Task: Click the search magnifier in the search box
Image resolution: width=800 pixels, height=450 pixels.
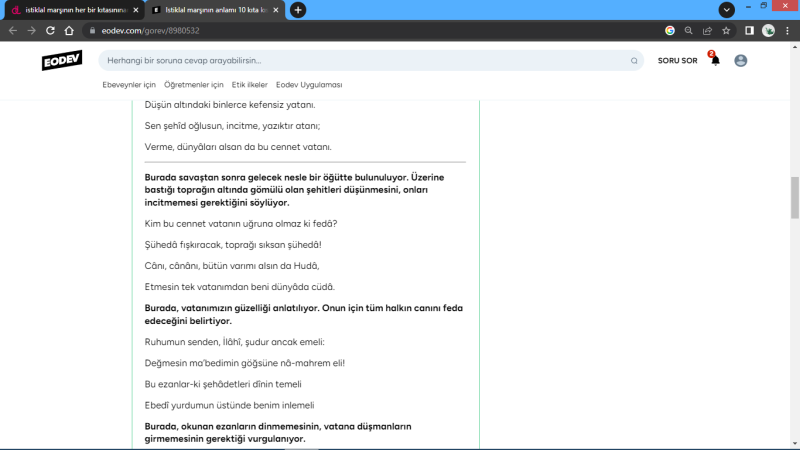Action: point(634,61)
